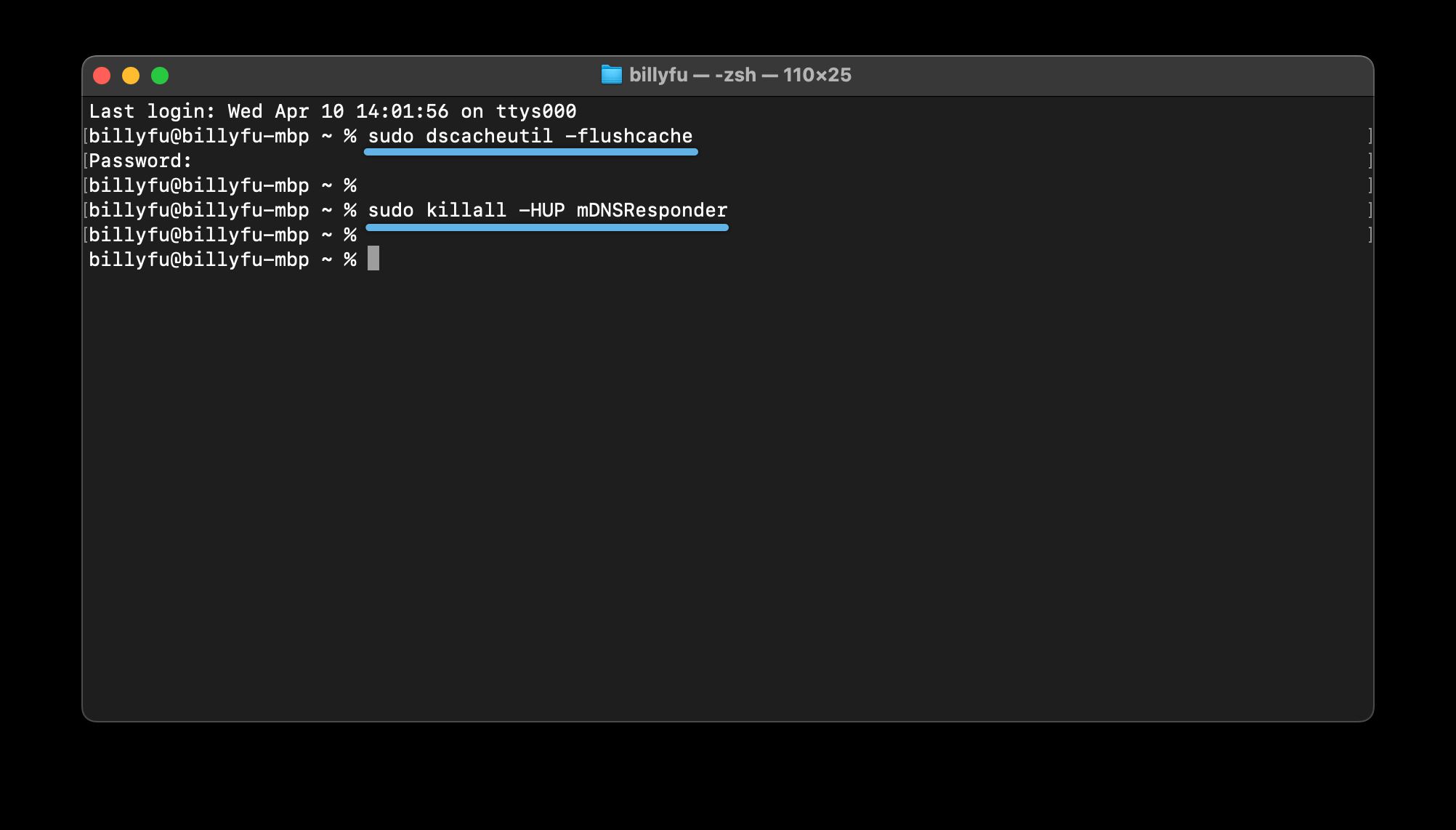
Task: Click the right bracket mark on the killall line
Action: coord(1370,210)
